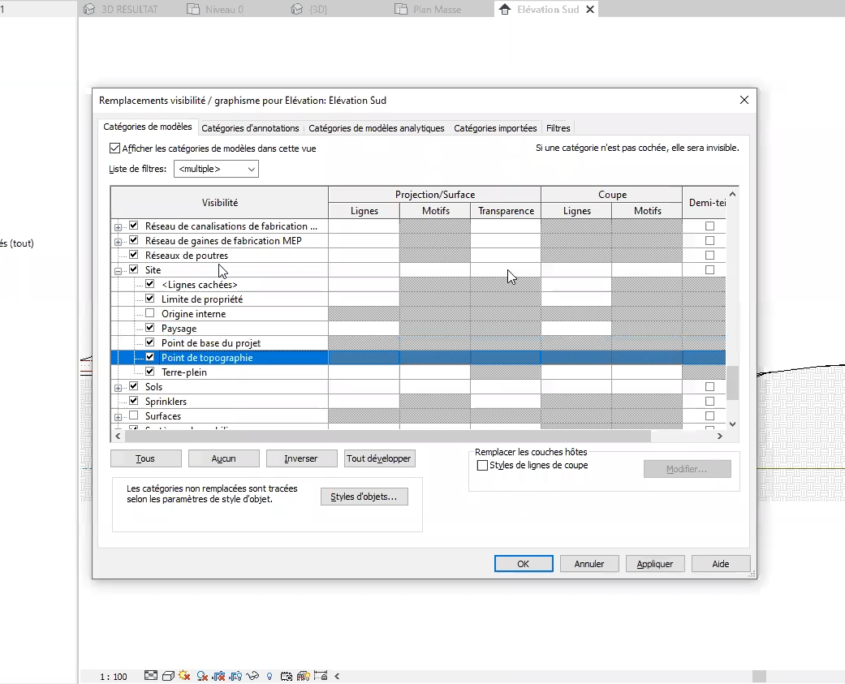Image resolution: width=845 pixels, height=684 pixels.
Task: Open the Filtres tab
Action: click(x=558, y=128)
